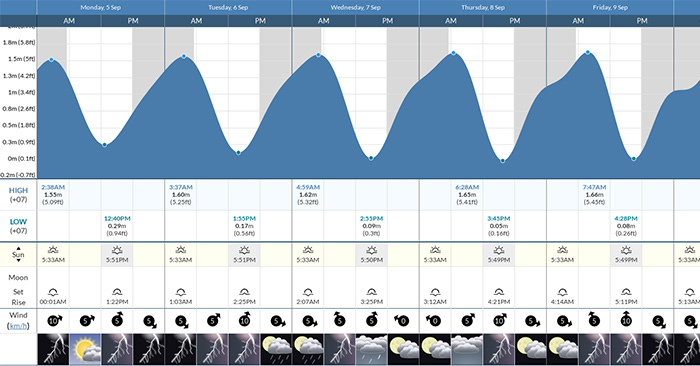Image resolution: width=700 pixels, height=366 pixels.
Task: Click the 6:28AM high tide time
Action: (x=467, y=187)
